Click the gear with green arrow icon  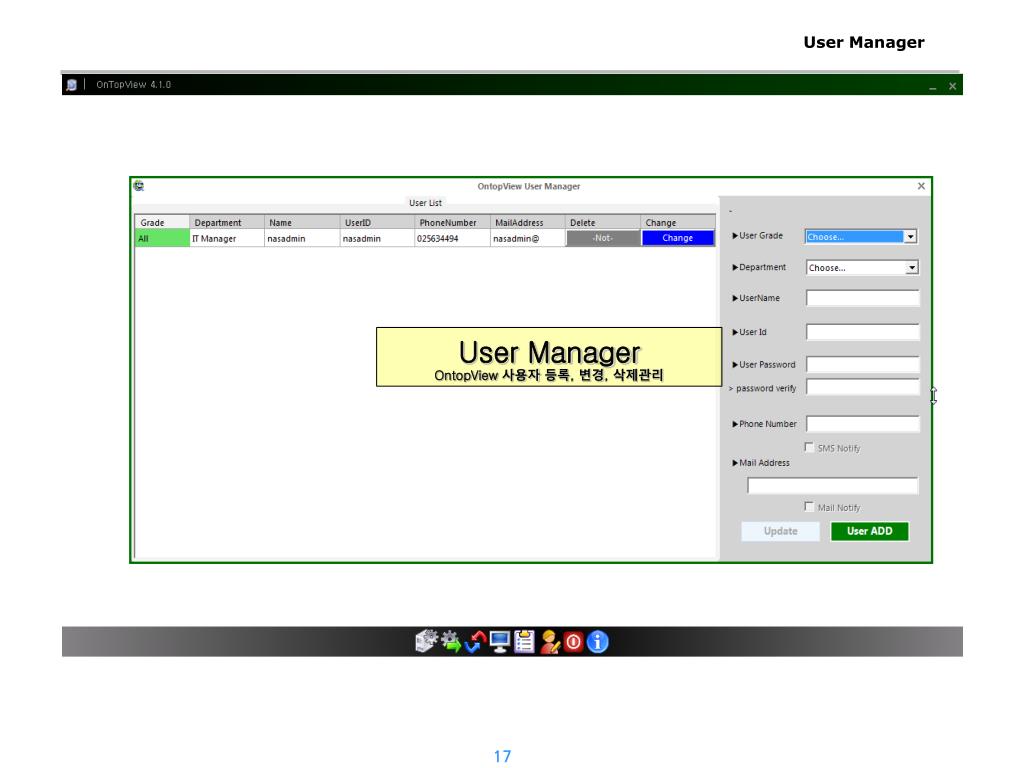(x=451, y=641)
